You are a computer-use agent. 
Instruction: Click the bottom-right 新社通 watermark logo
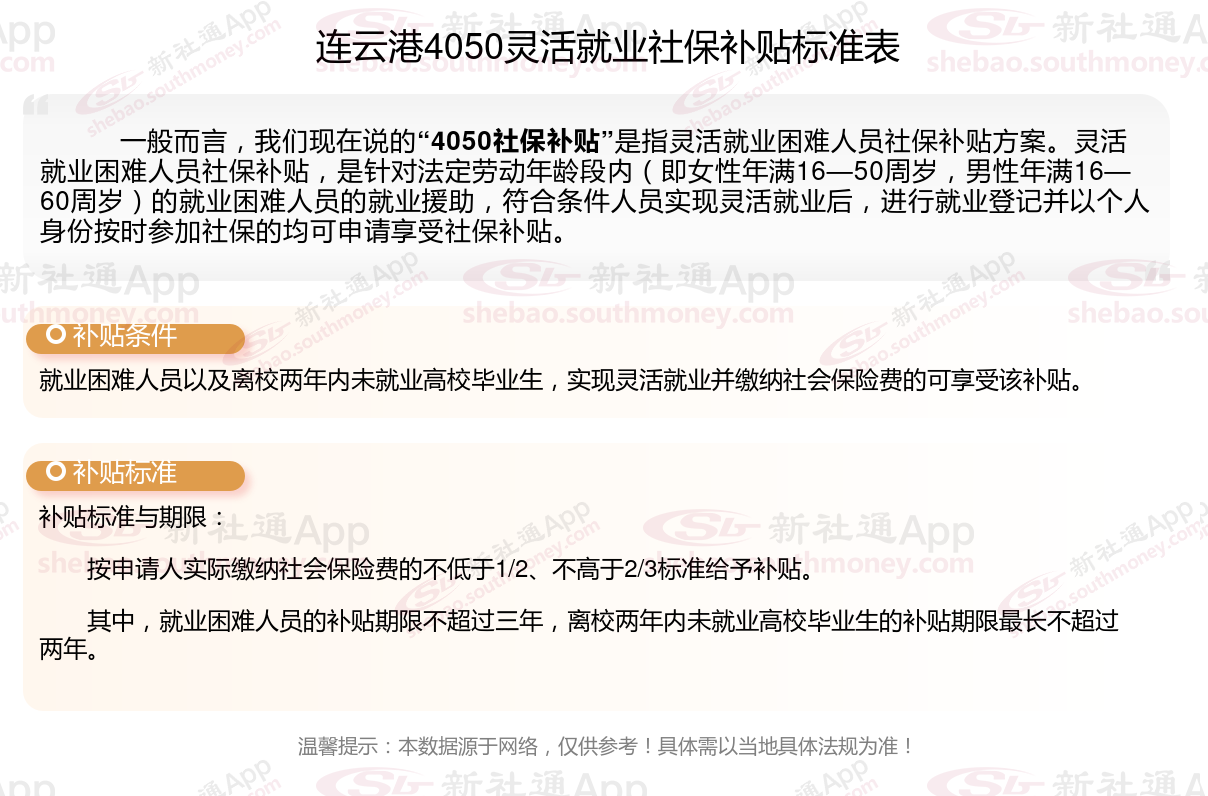[1067, 782]
